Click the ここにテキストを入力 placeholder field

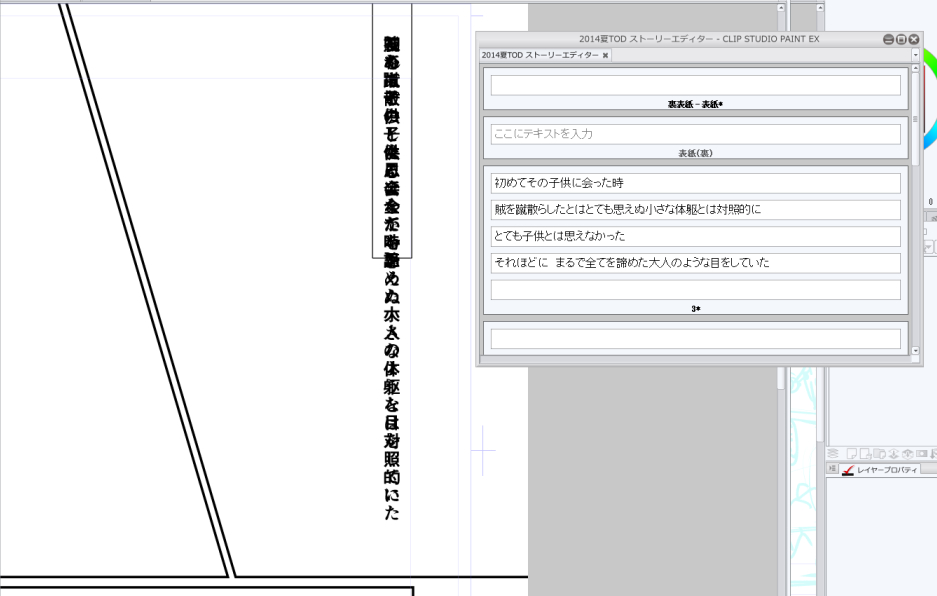tap(696, 134)
